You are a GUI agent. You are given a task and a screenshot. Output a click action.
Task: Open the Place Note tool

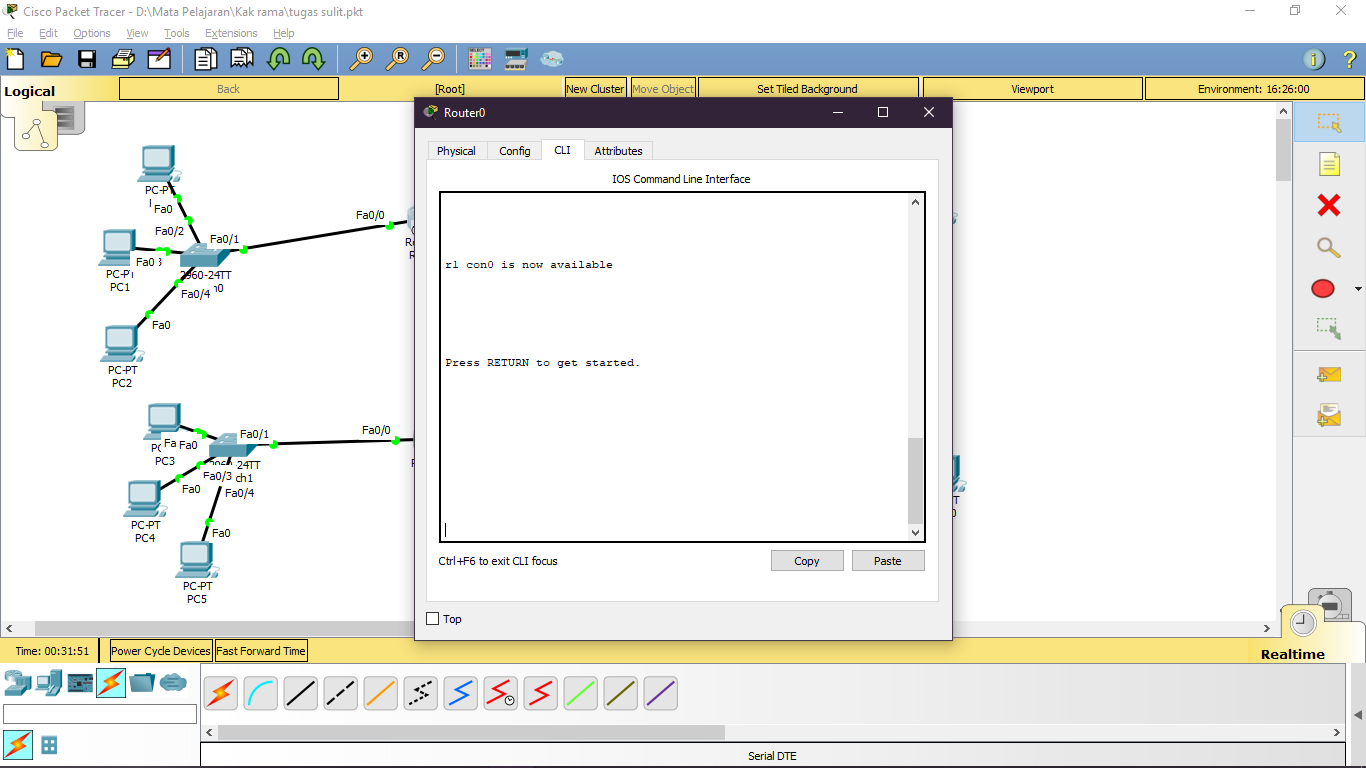coord(1328,165)
